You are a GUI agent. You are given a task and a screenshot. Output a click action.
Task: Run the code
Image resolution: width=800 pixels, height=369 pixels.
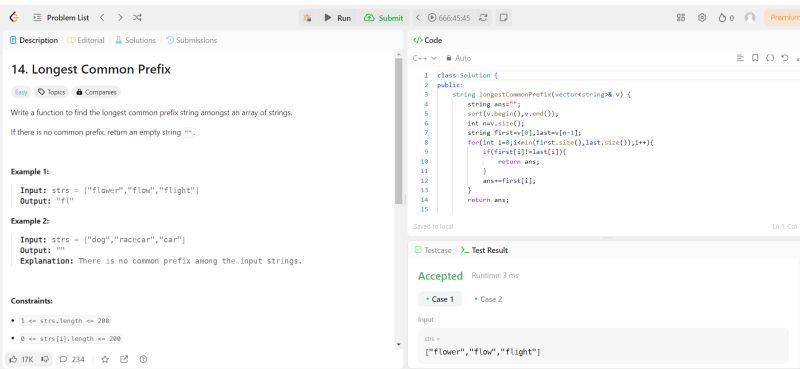coord(338,18)
